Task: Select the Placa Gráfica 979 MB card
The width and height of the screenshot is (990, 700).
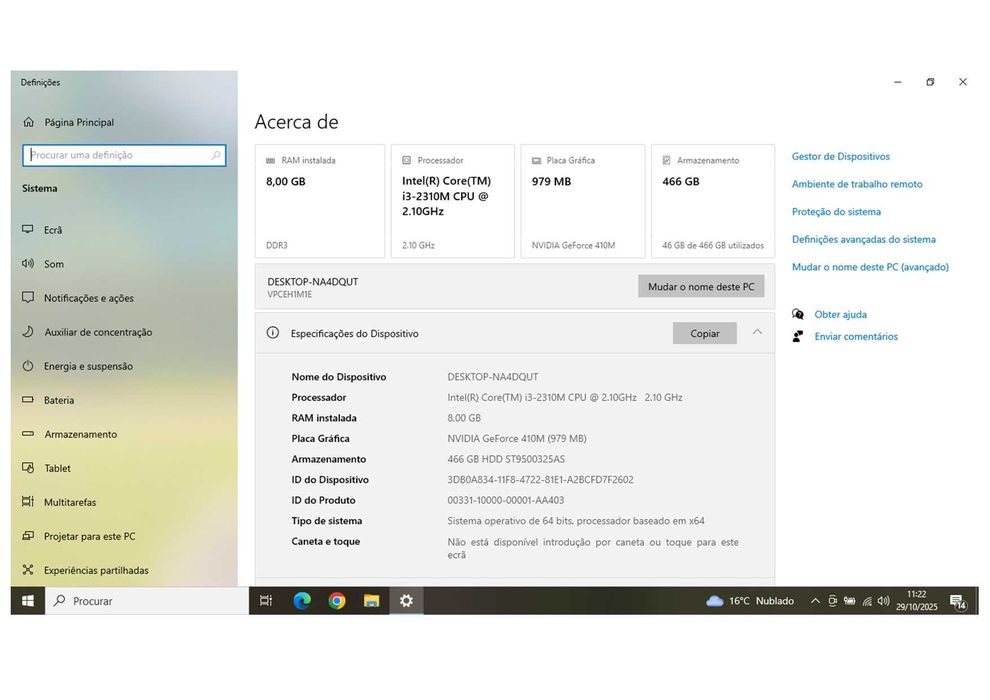Action: (583, 201)
